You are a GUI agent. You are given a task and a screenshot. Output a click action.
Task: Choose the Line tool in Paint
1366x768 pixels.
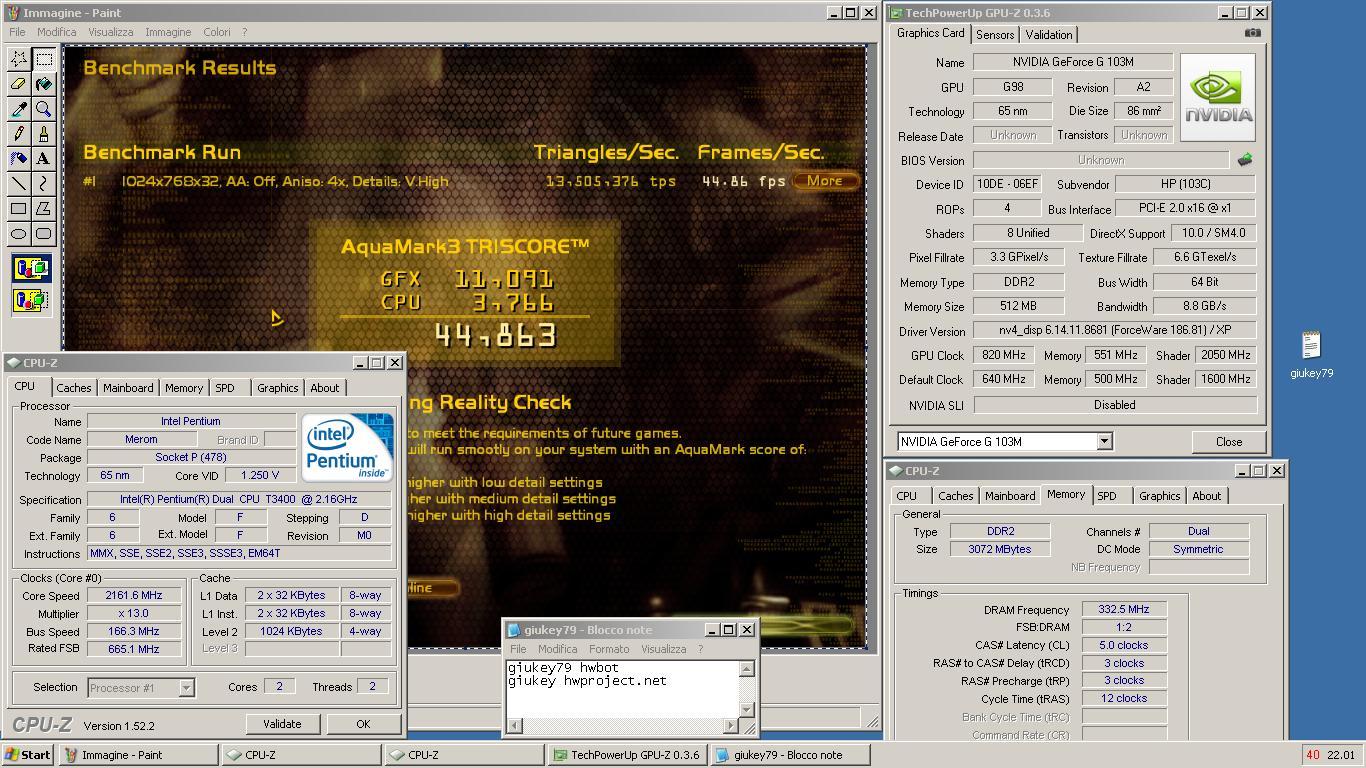click(x=19, y=184)
